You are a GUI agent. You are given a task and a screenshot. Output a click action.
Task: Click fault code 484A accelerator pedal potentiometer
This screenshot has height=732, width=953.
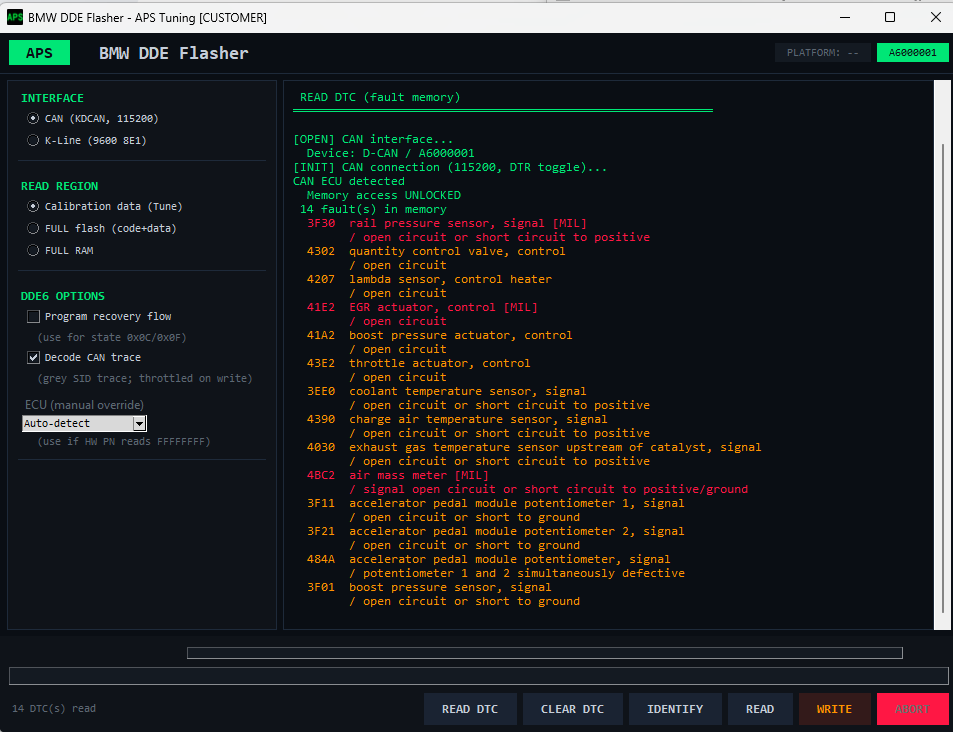[489, 559]
